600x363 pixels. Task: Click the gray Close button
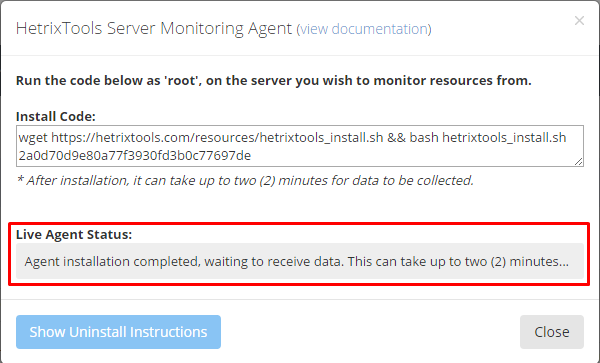pos(552,332)
